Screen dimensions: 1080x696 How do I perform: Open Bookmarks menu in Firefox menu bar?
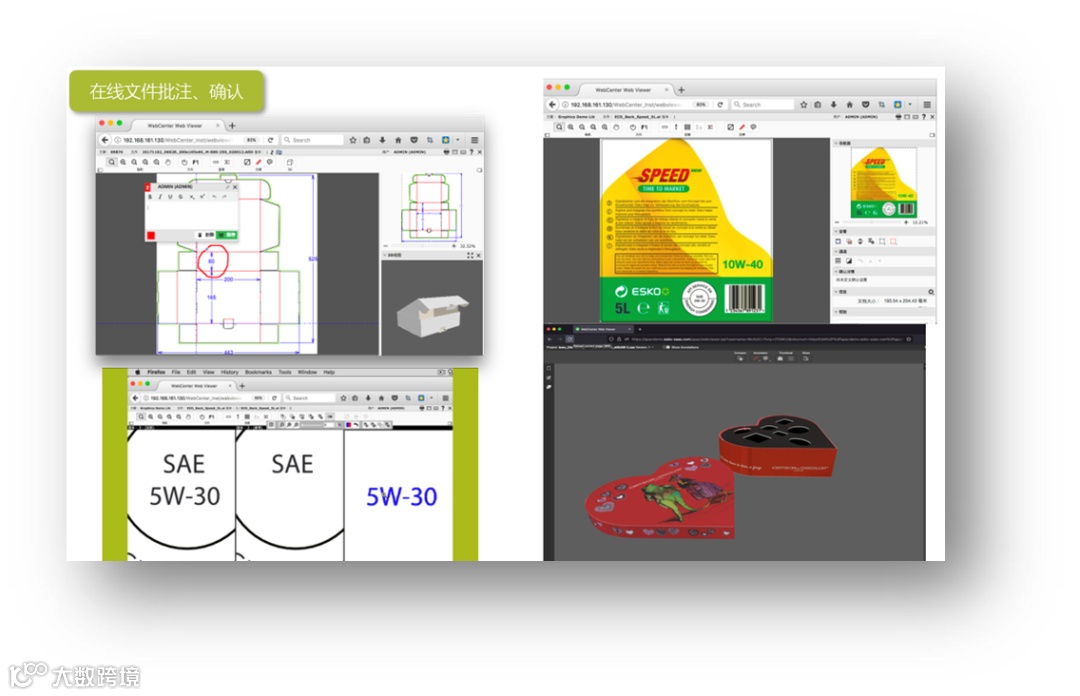coord(258,372)
